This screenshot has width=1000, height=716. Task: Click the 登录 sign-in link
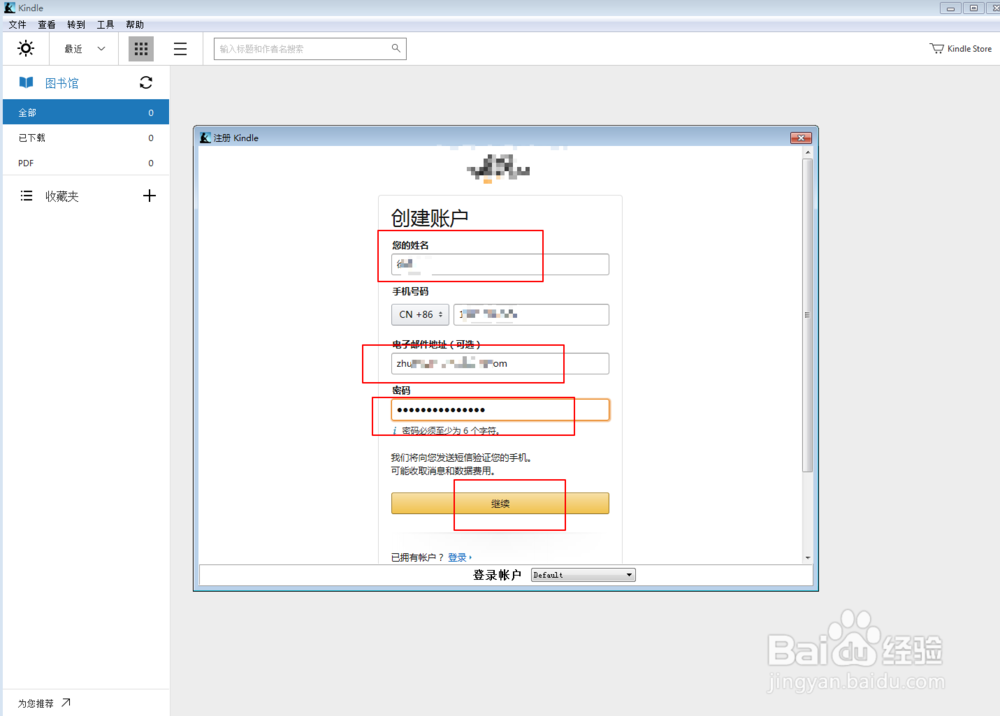457,557
